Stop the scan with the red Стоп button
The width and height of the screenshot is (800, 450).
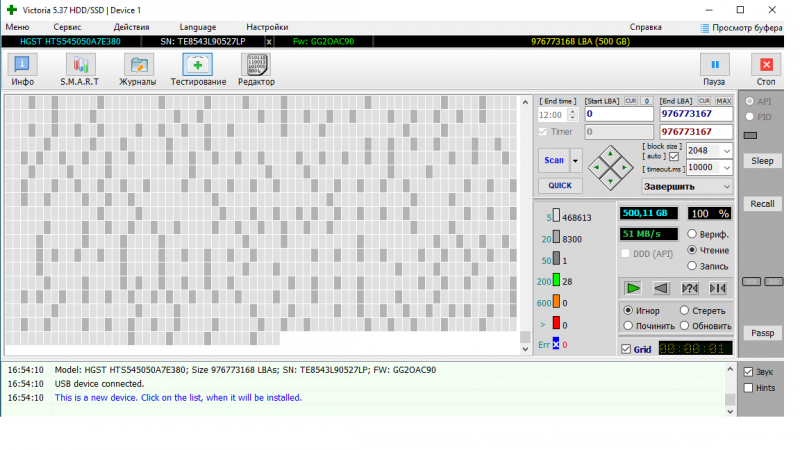coord(766,69)
